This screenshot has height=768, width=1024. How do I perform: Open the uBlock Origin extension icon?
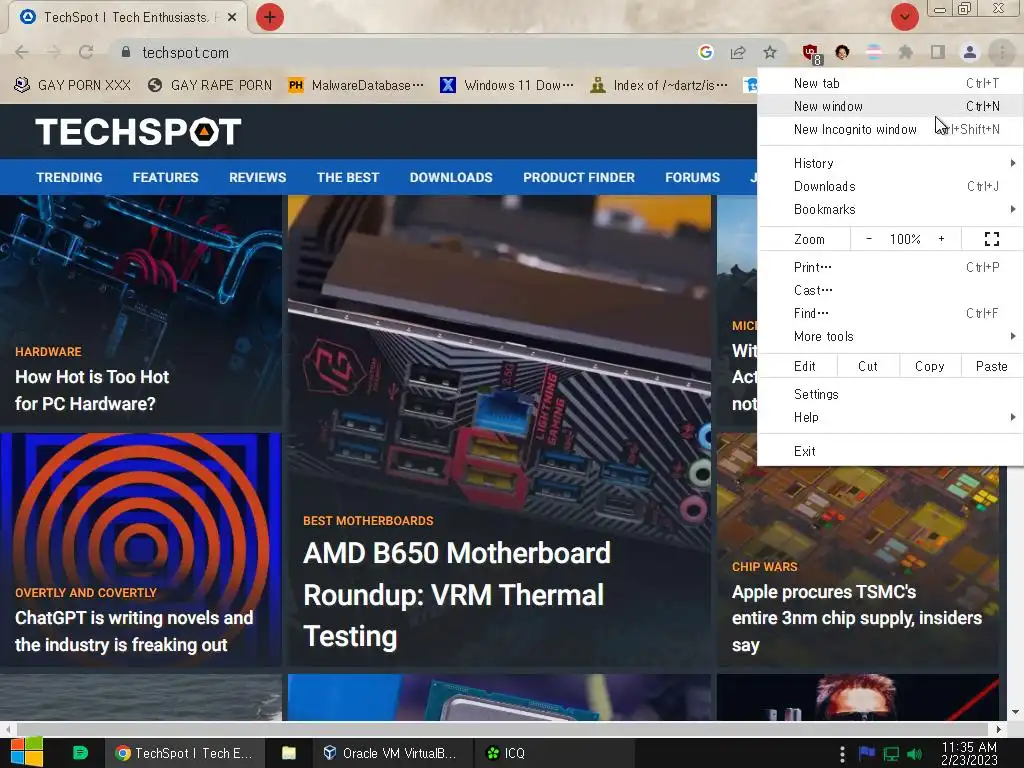[811, 53]
